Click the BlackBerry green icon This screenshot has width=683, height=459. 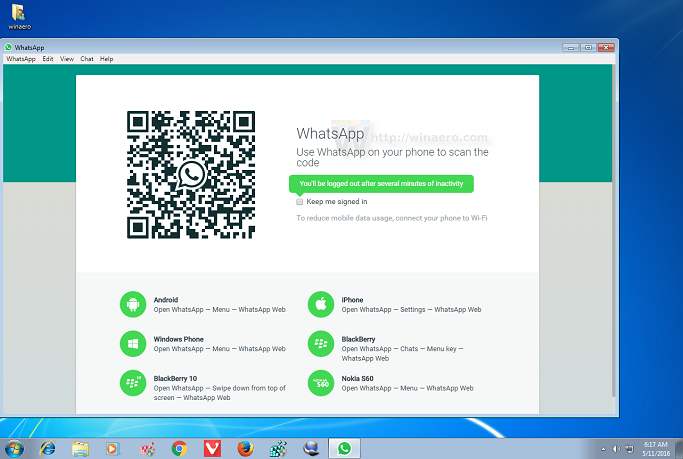click(x=320, y=343)
